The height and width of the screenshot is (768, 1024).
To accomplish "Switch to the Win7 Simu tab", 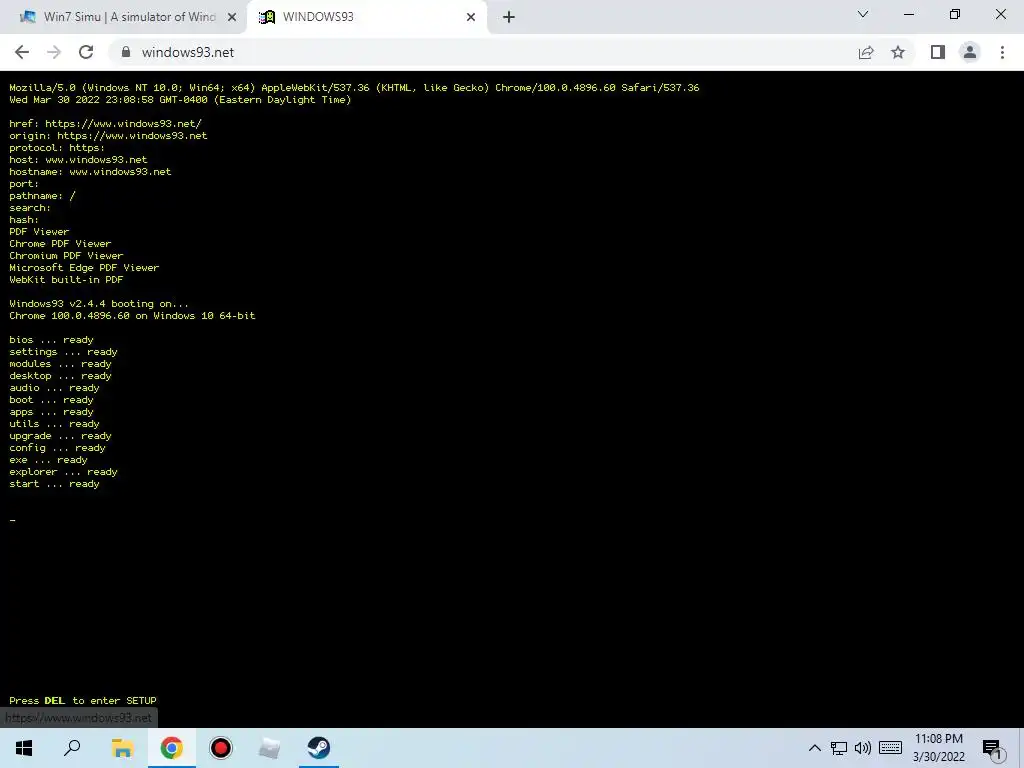I will pyautogui.click(x=123, y=17).
